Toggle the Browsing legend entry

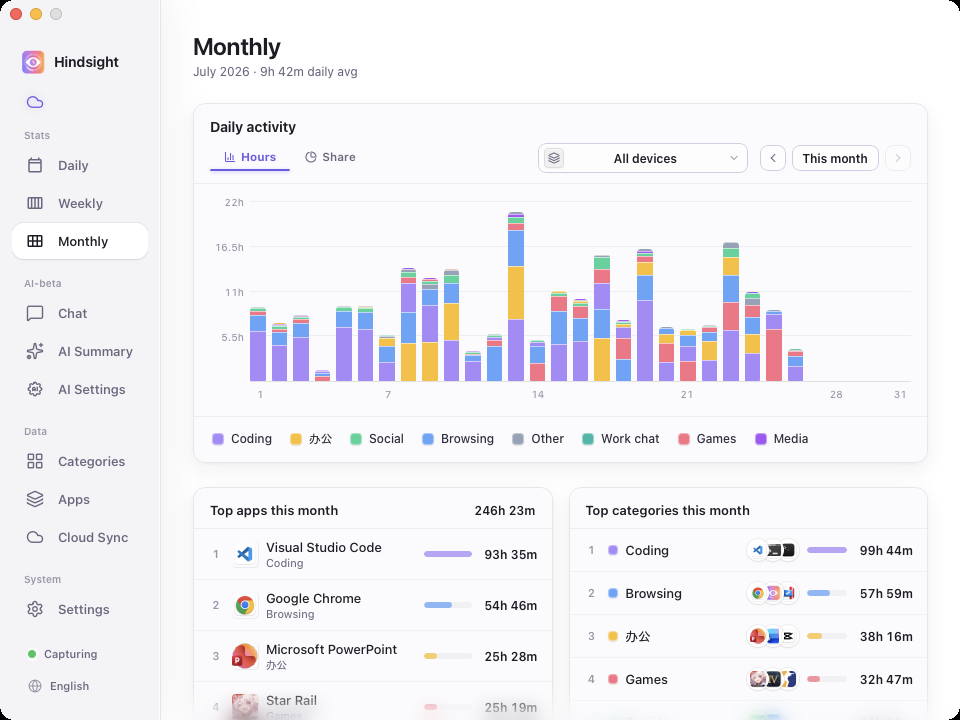tap(458, 439)
